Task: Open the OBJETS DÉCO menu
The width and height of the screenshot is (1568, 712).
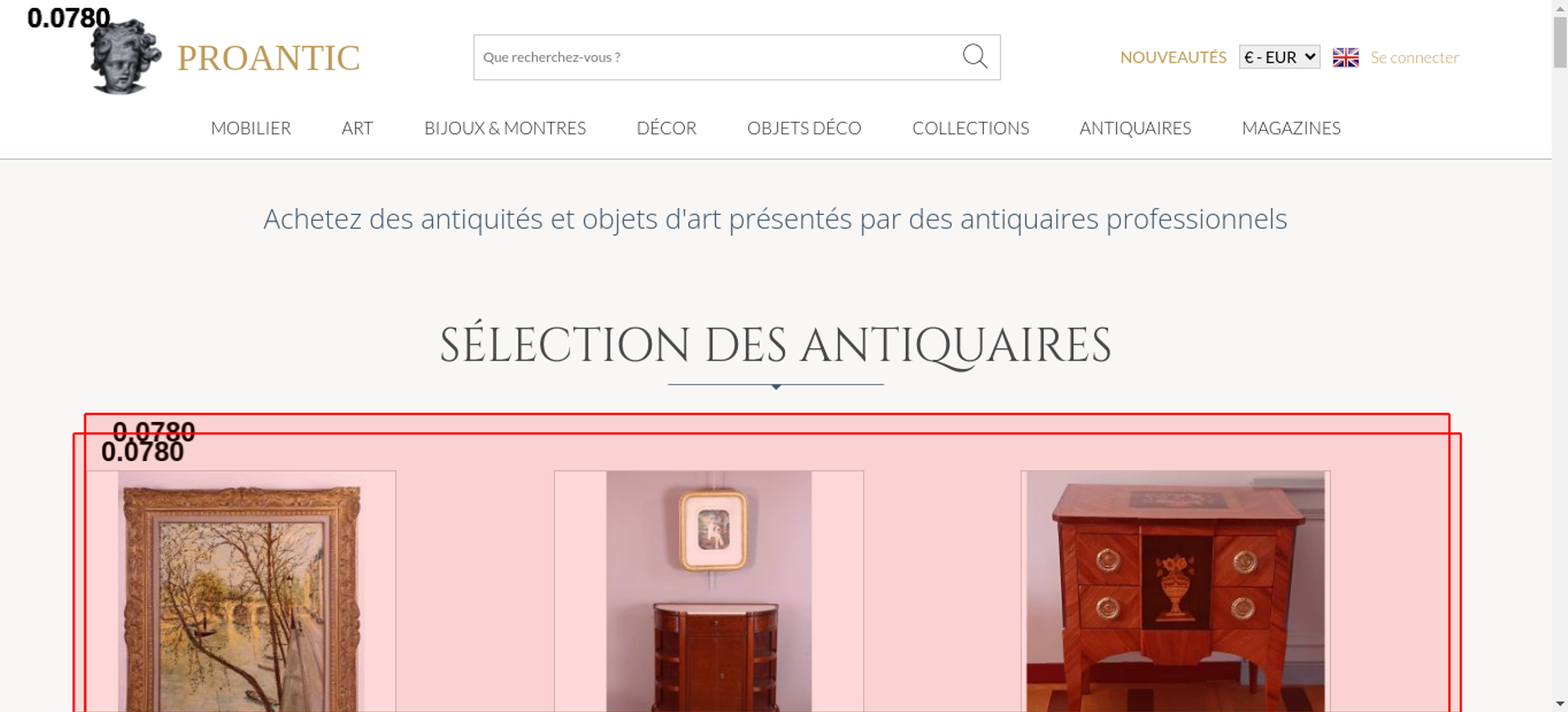Action: pos(804,128)
